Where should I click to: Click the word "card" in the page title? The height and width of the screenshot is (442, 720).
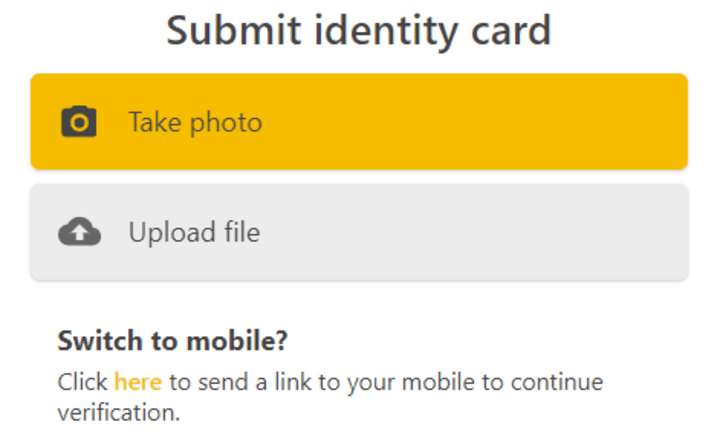[x=511, y=30]
